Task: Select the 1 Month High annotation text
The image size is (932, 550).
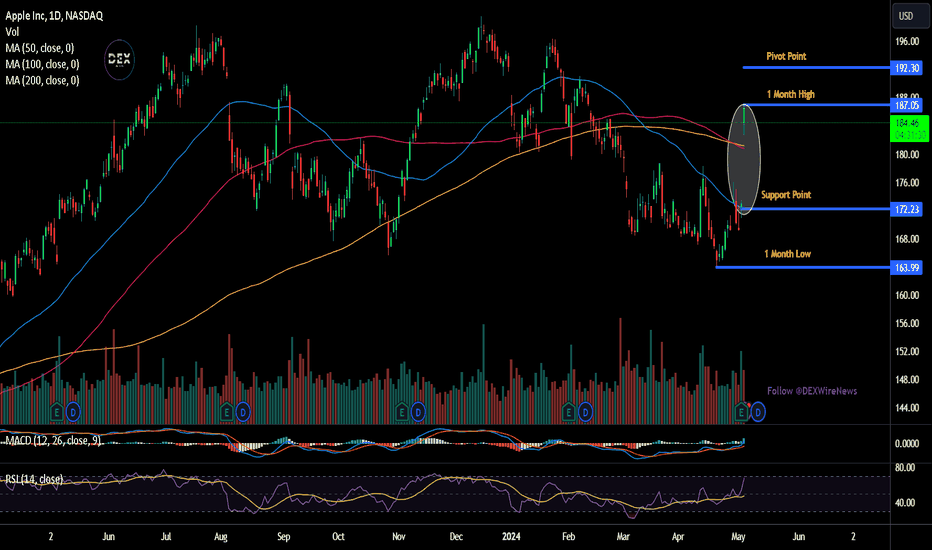Action: [x=791, y=94]
